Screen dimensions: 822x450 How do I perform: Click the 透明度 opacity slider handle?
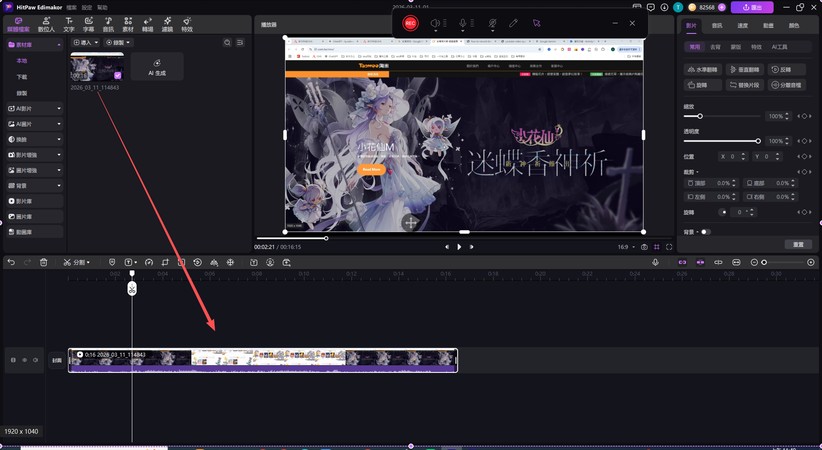tap(758, 141)
